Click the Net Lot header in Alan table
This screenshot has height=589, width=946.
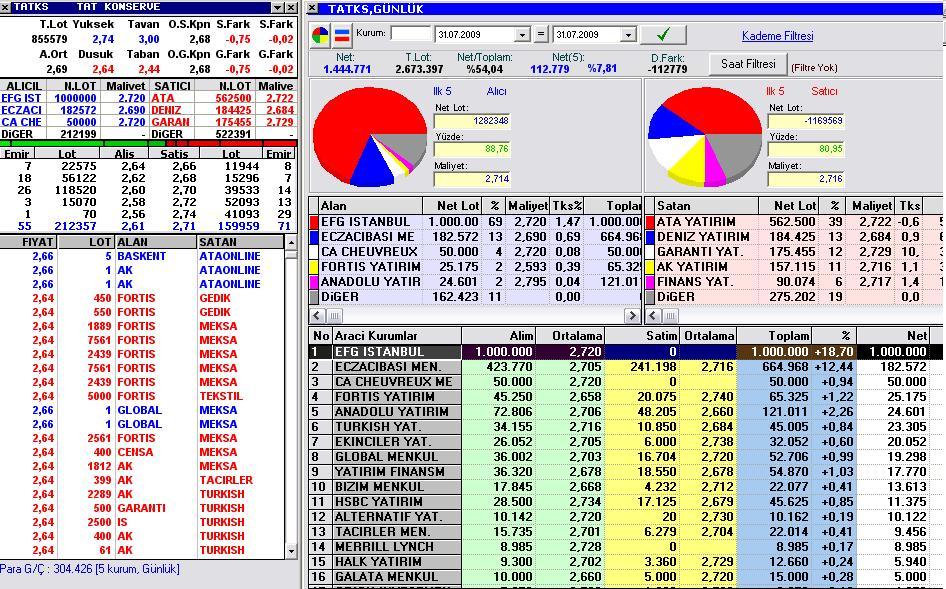[458, 205]
